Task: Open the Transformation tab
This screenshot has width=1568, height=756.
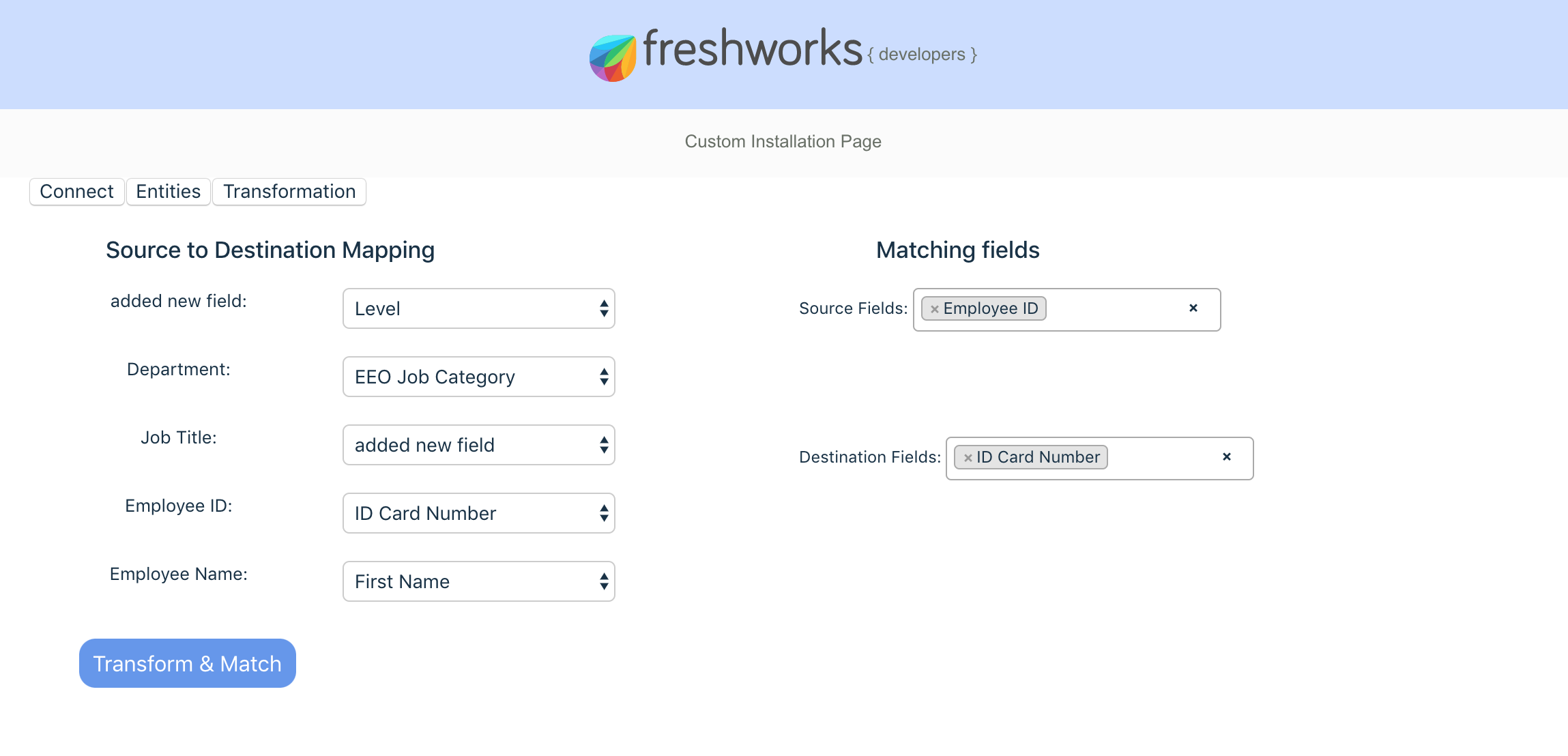Action: coord(289,192)
